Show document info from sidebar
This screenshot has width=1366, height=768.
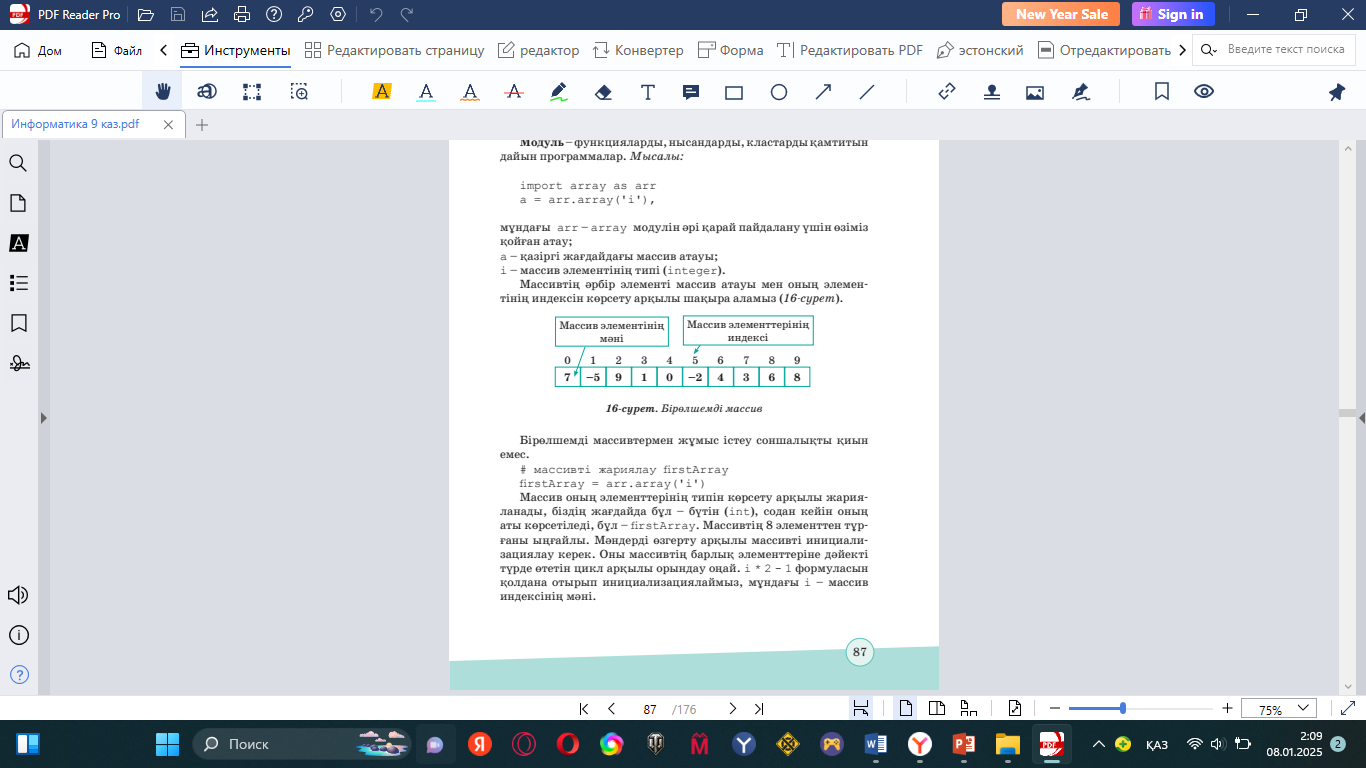click(18, 635)
